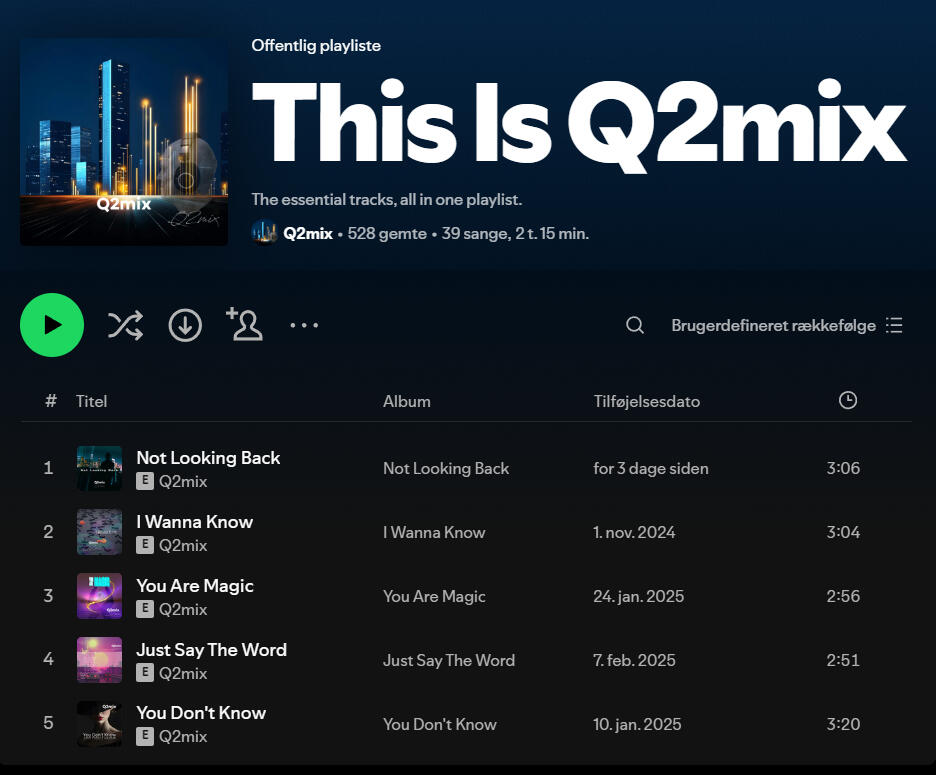936x775 pixels.
Task: Click the You Are Magic cover thumbnail
Action: [99, 596]
